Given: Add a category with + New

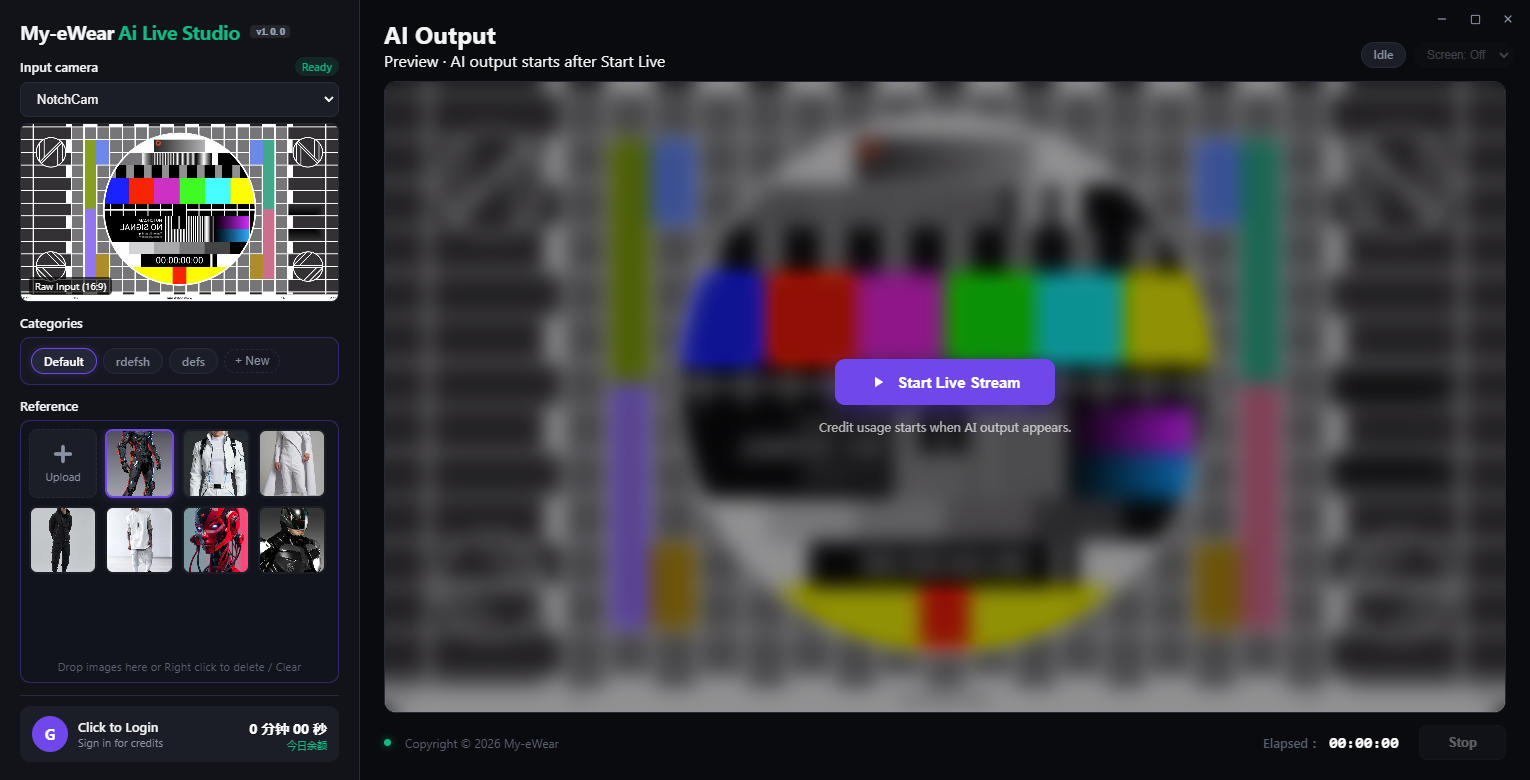Looking at the screenshot, I should tap(252, 361).
